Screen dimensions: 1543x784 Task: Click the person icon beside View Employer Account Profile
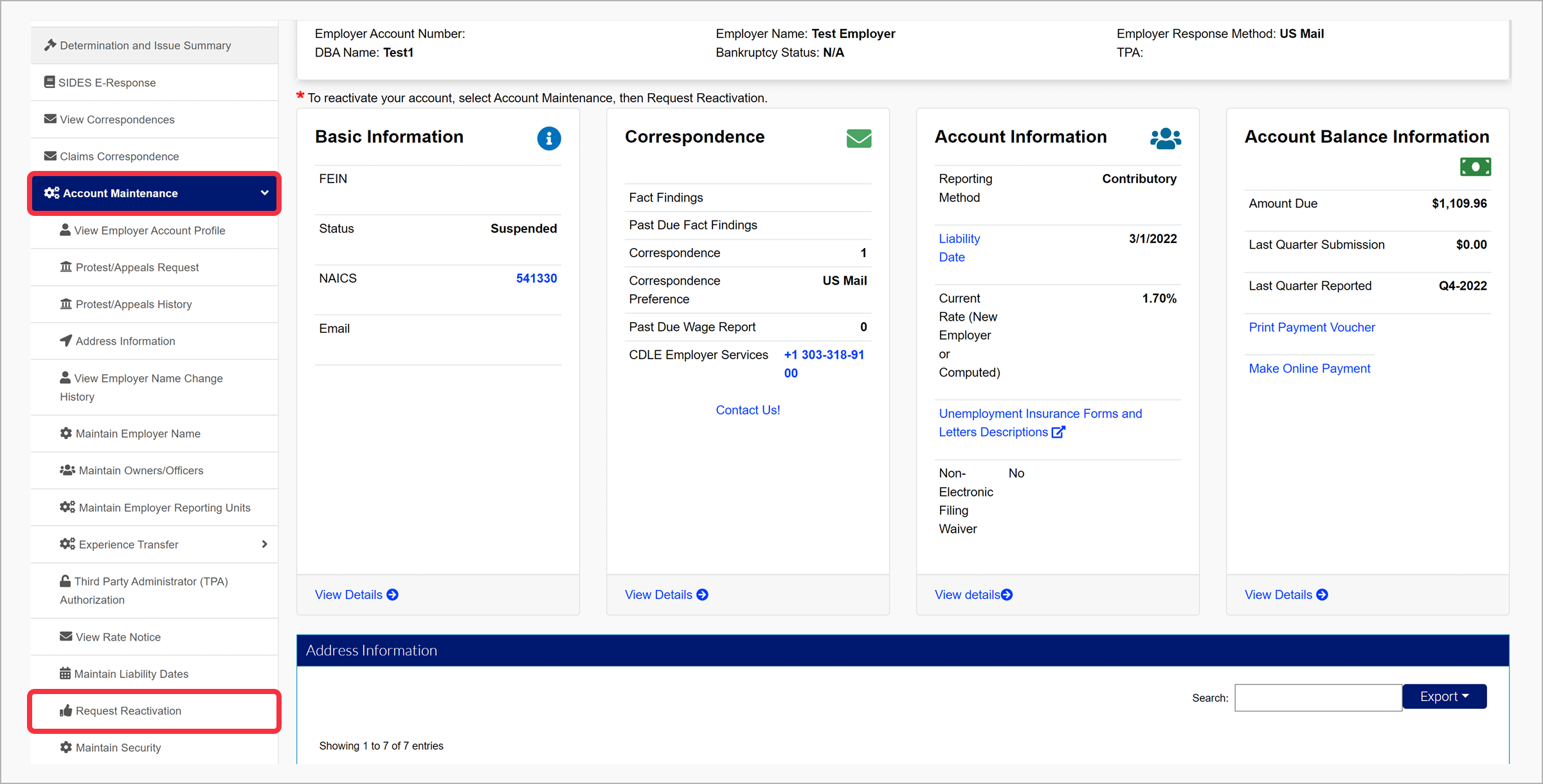65,229
